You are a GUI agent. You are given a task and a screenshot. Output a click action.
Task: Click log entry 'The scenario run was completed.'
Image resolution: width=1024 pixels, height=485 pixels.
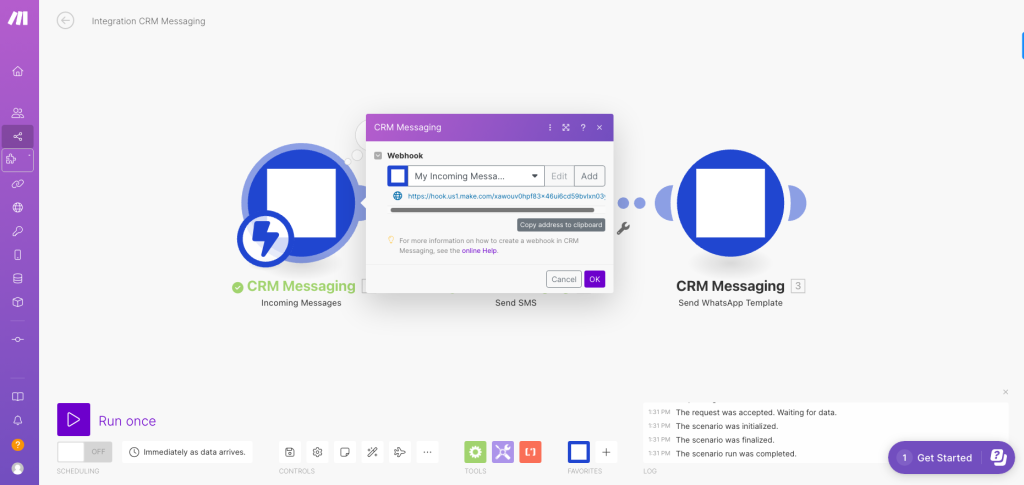736,454
